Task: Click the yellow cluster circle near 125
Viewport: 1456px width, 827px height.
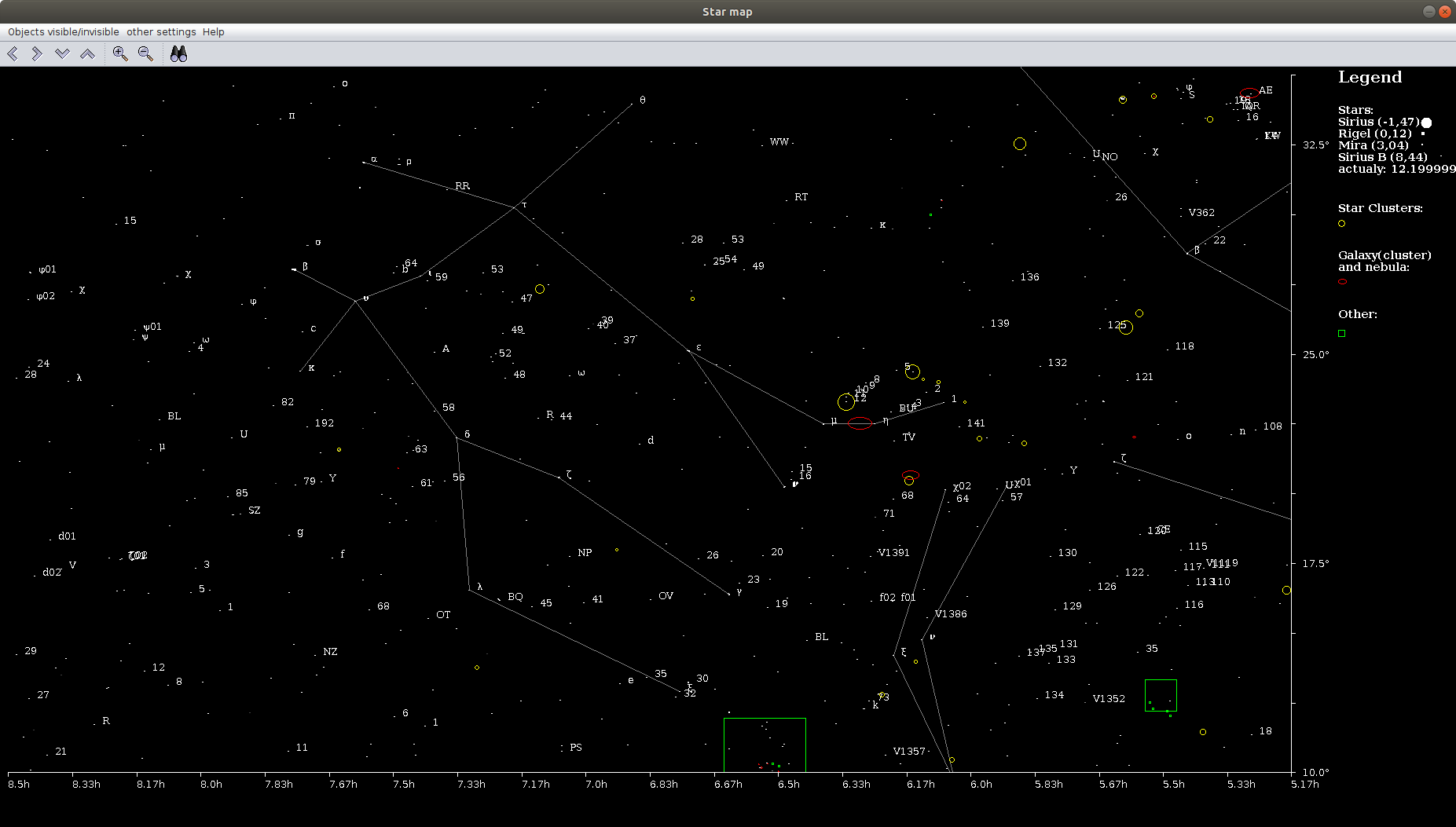Action: point(1126,328)
